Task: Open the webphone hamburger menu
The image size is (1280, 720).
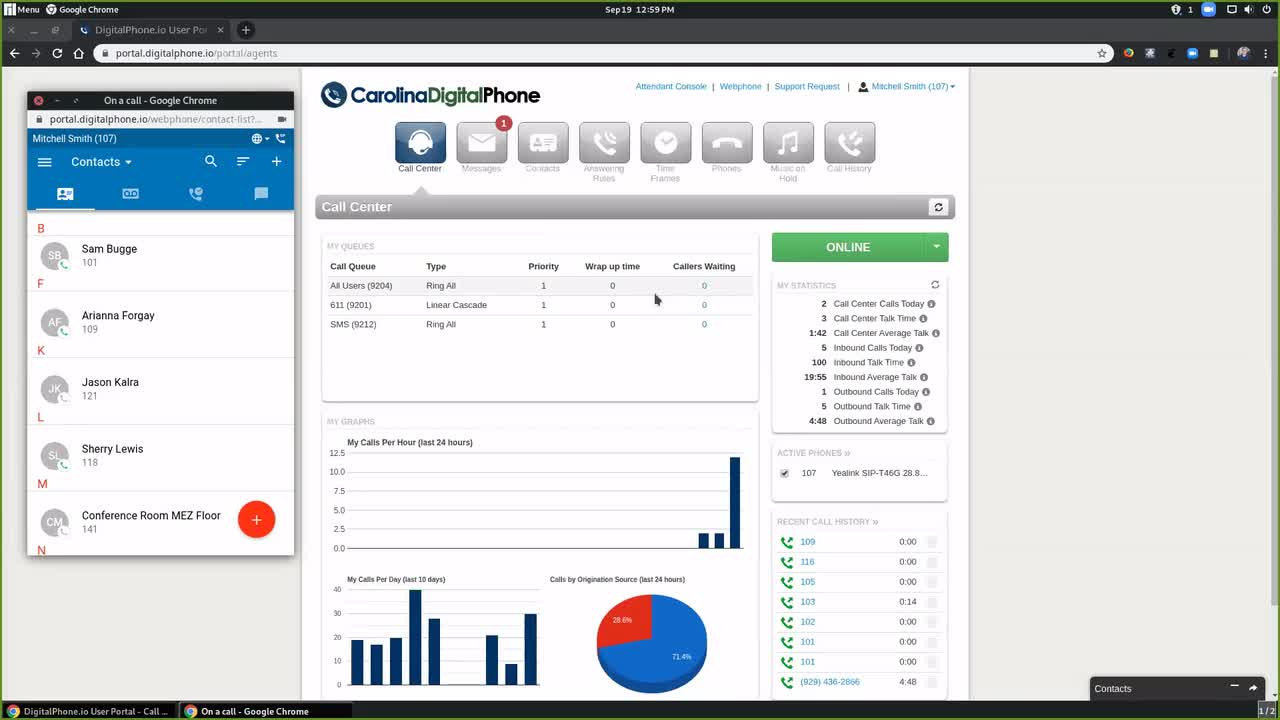Action: pos(44,162)
